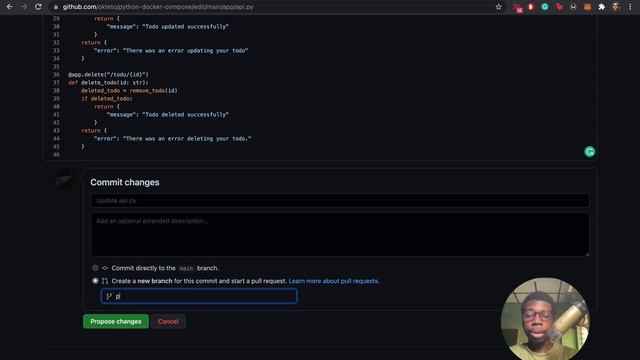Image resolution: width=640 pixels, height=360 pixels.
Task: Click the 'There was an error deleting your todo.' line
Action: tap(172, 139)
